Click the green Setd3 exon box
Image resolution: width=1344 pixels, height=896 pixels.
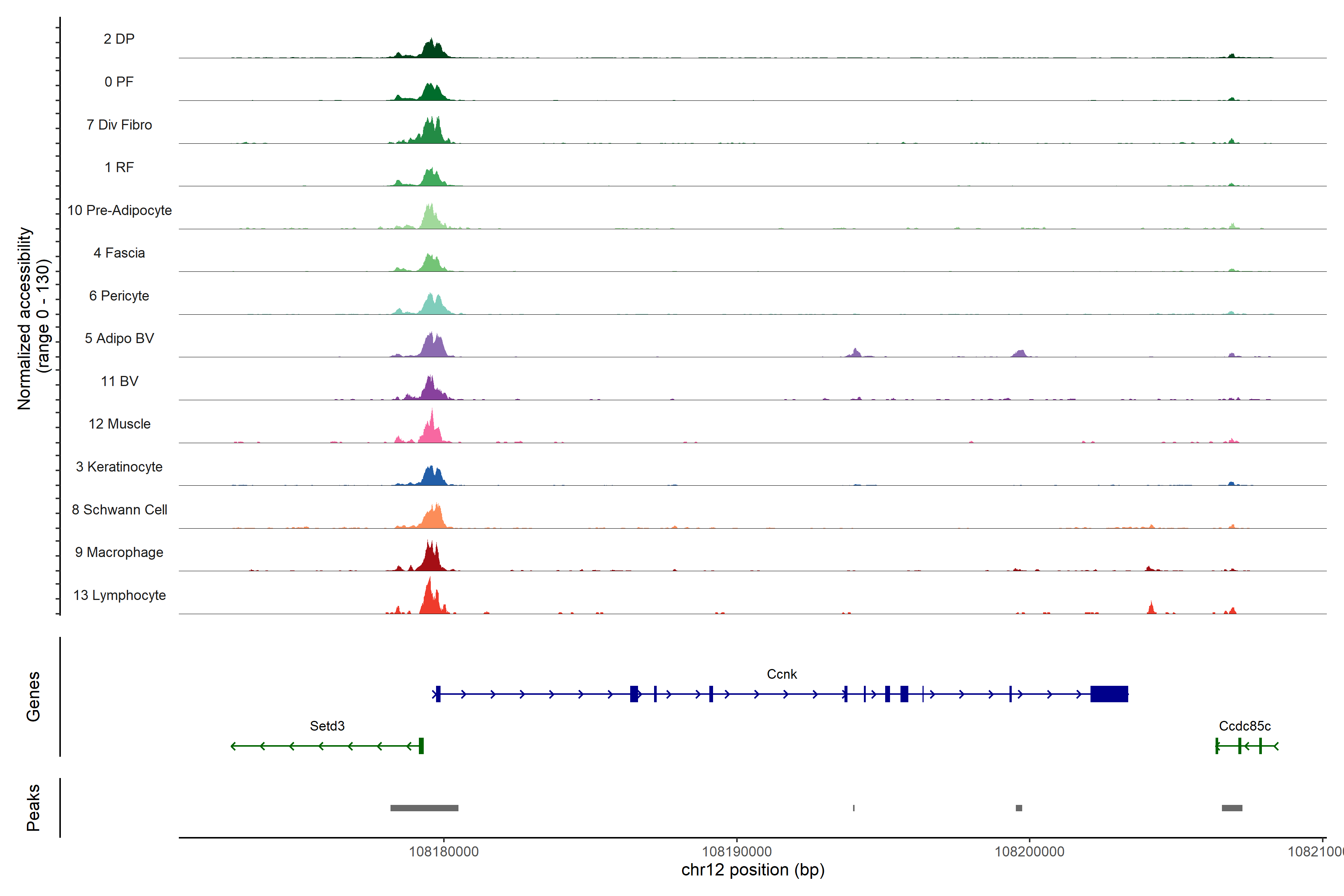click(421, 746)
